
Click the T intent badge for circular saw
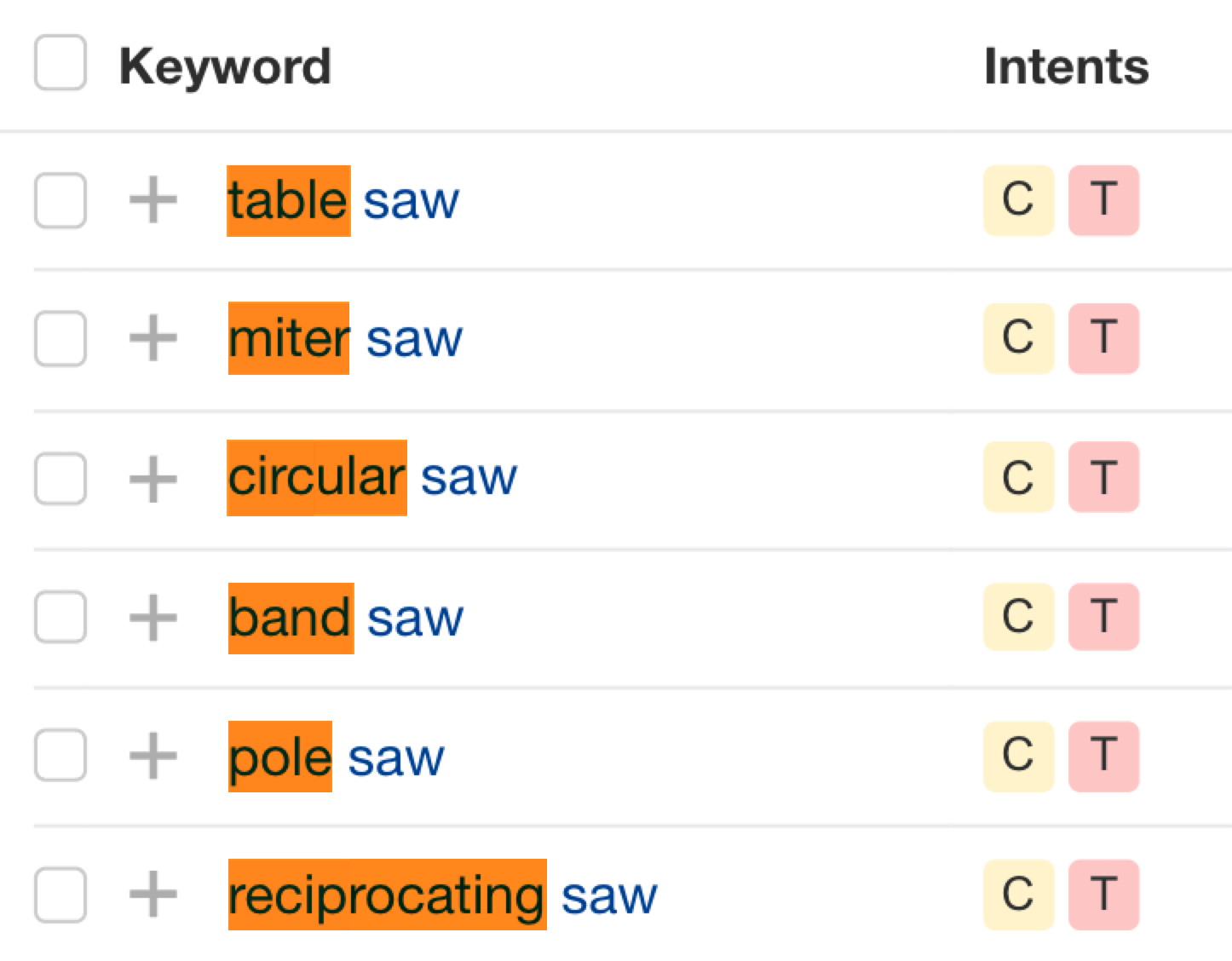(1104, 479)
